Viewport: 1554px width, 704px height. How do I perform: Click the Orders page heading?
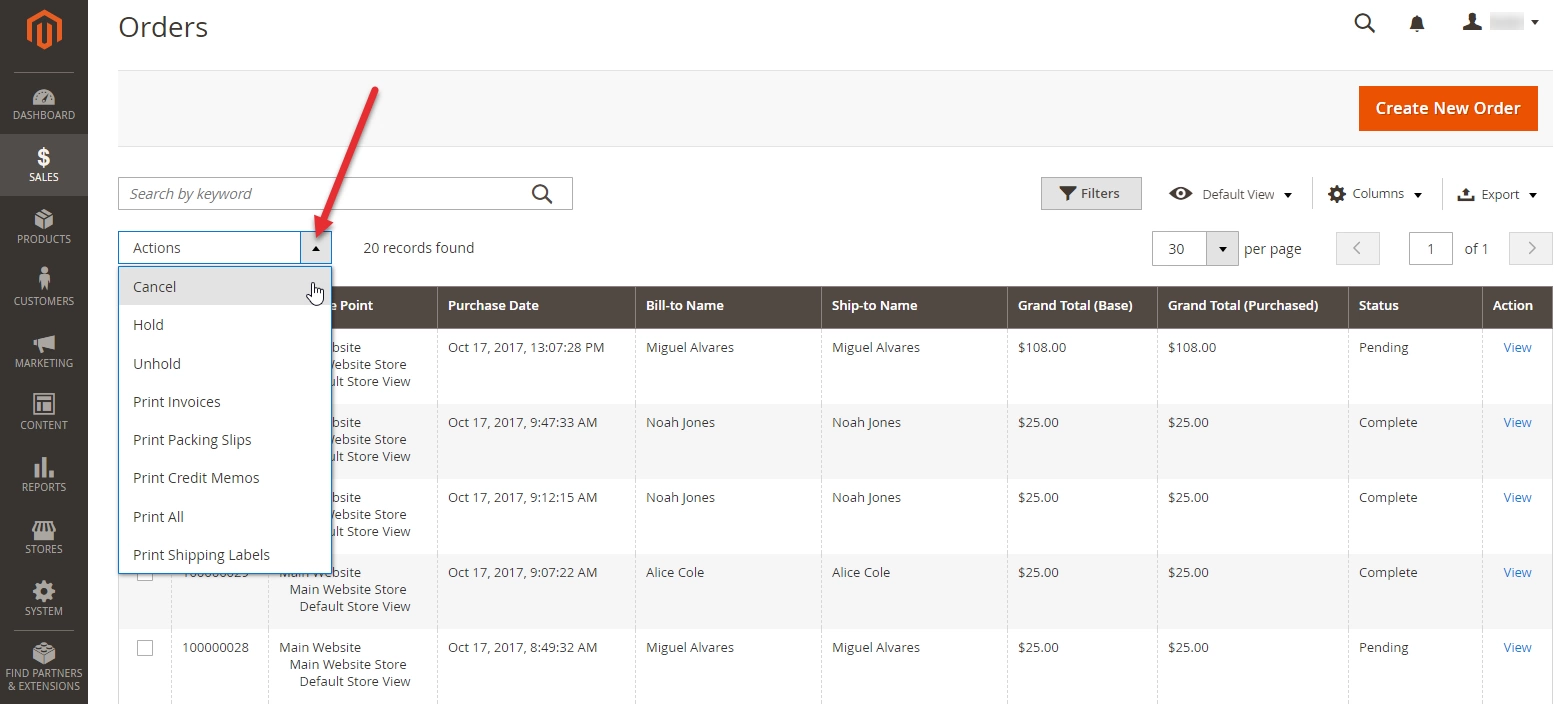163,27
